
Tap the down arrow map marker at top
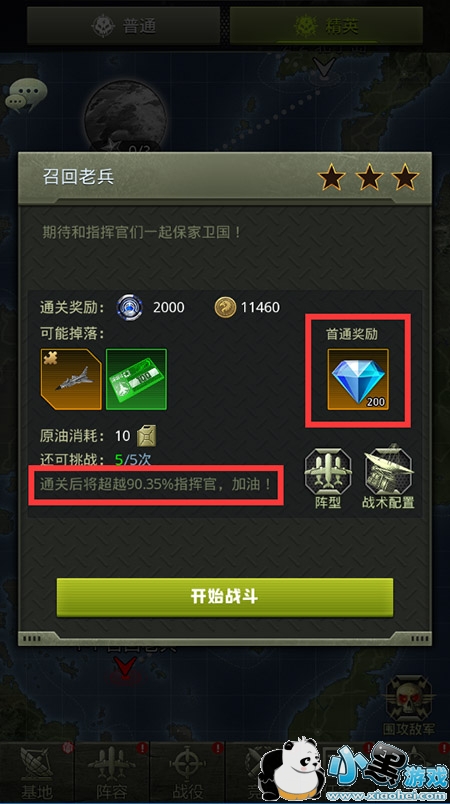coord(325,67)
